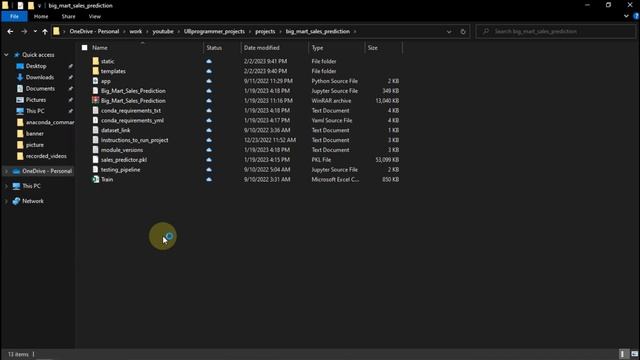
Task: Select the templates folder icon
Action: pos(96,71)
